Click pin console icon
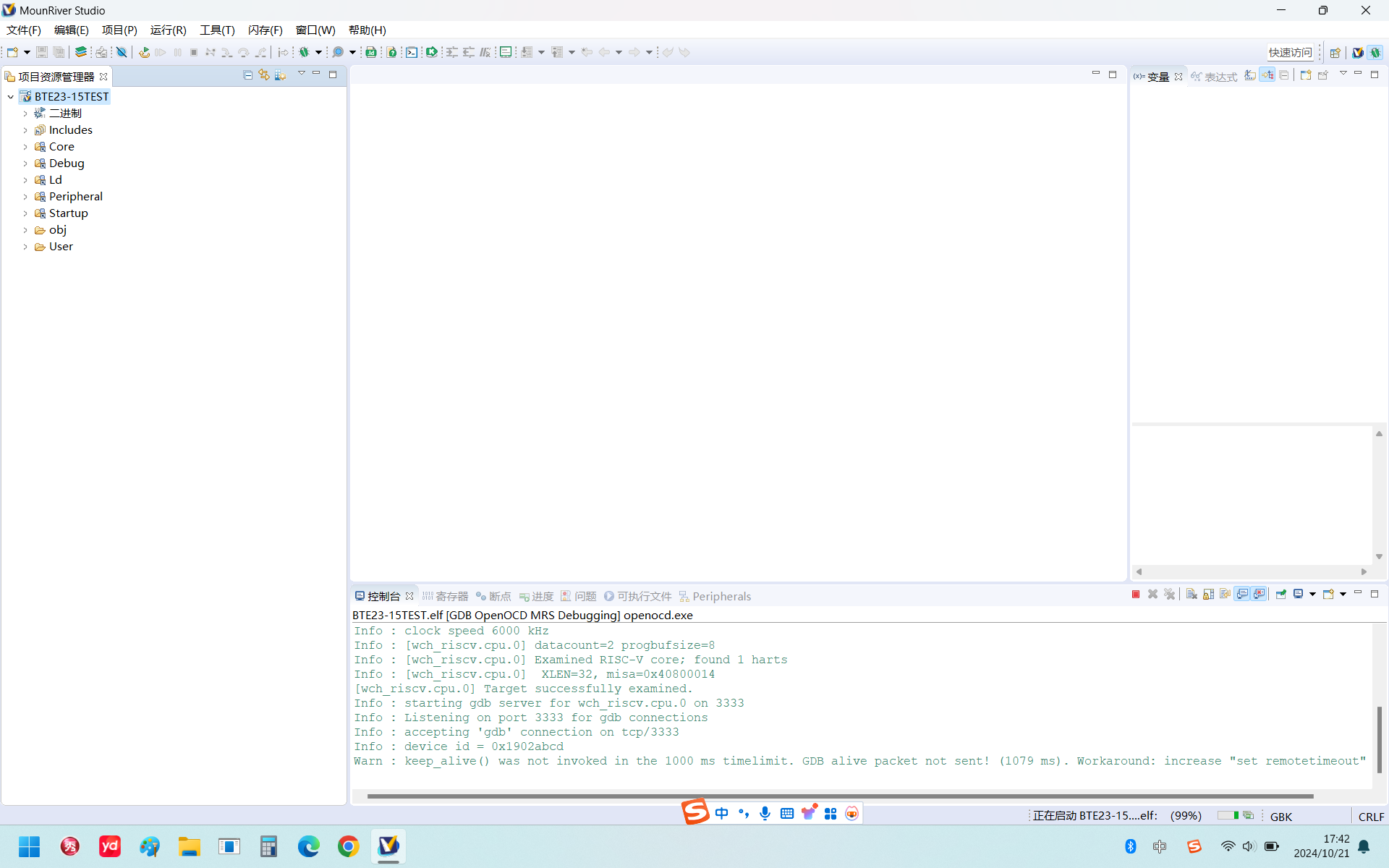 [x=1281, y=595]
